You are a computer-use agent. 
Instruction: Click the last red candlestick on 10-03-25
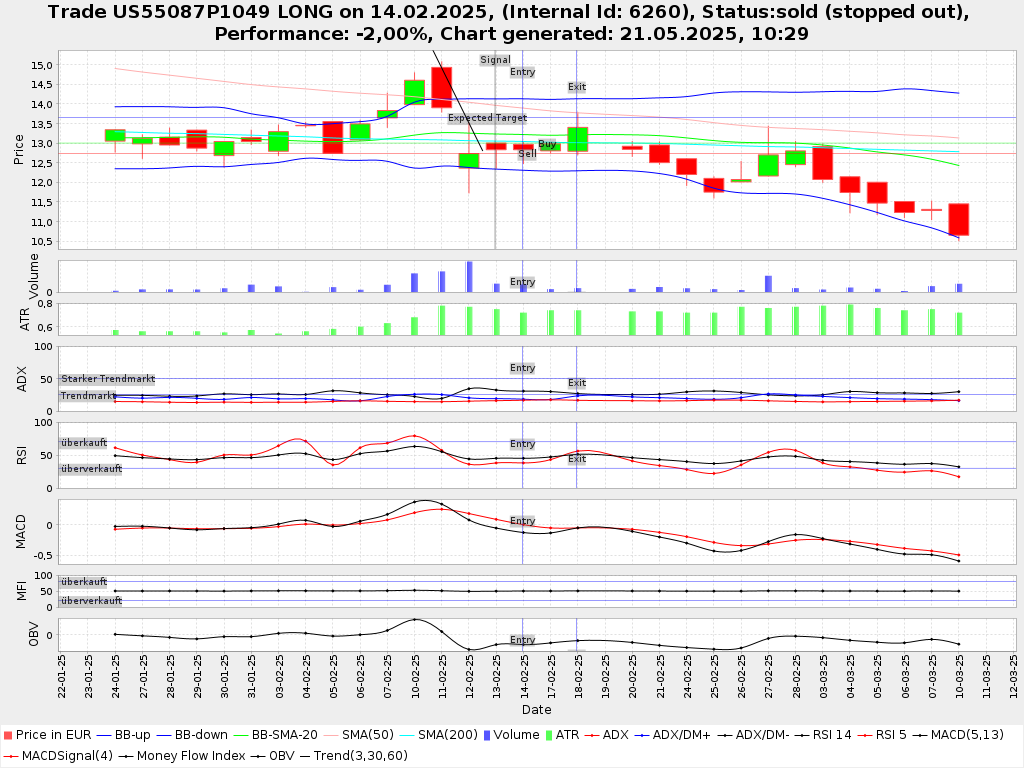click(958, 219)
